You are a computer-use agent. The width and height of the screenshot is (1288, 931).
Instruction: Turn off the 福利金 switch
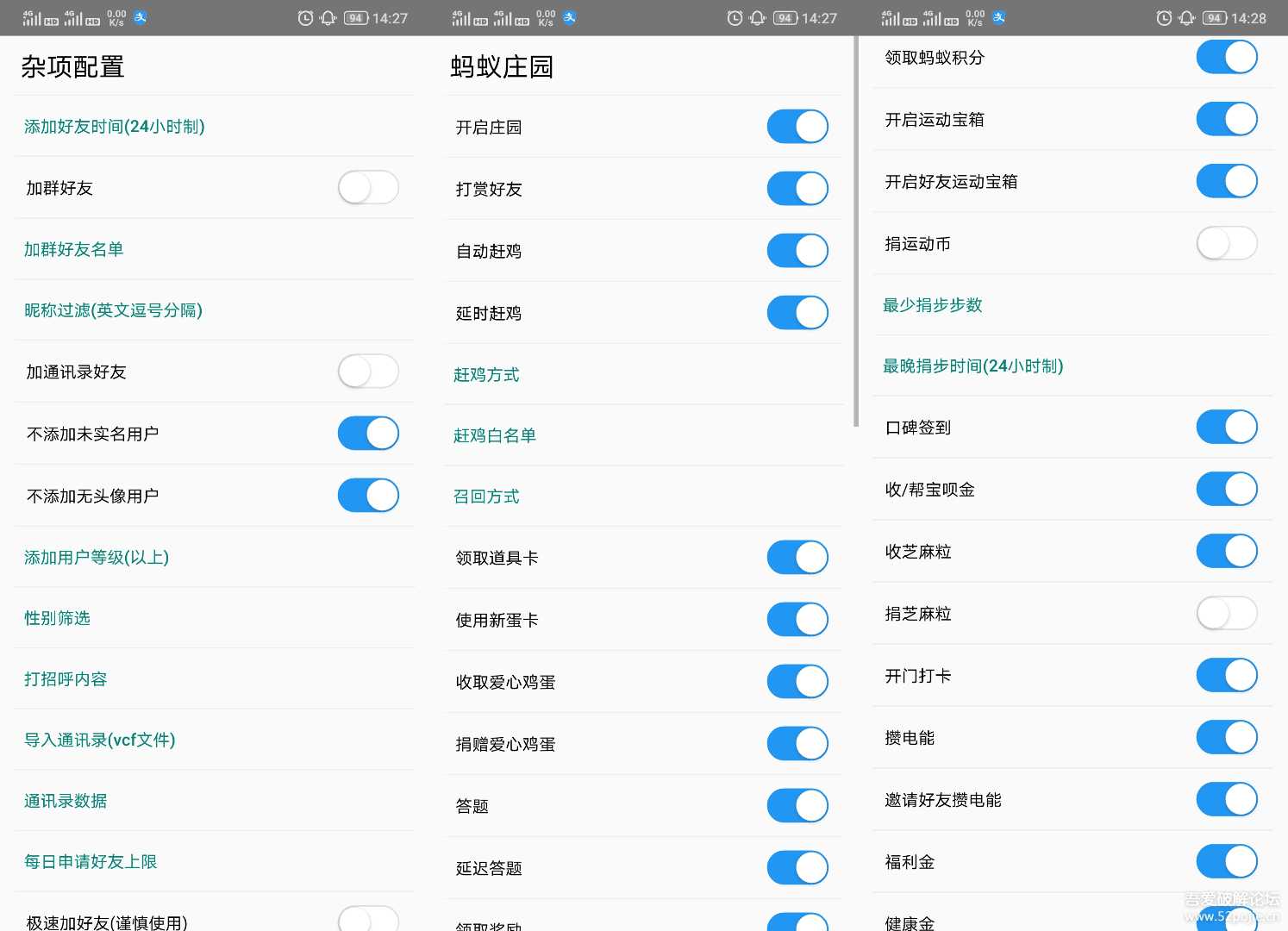(x=1226, y=861)
